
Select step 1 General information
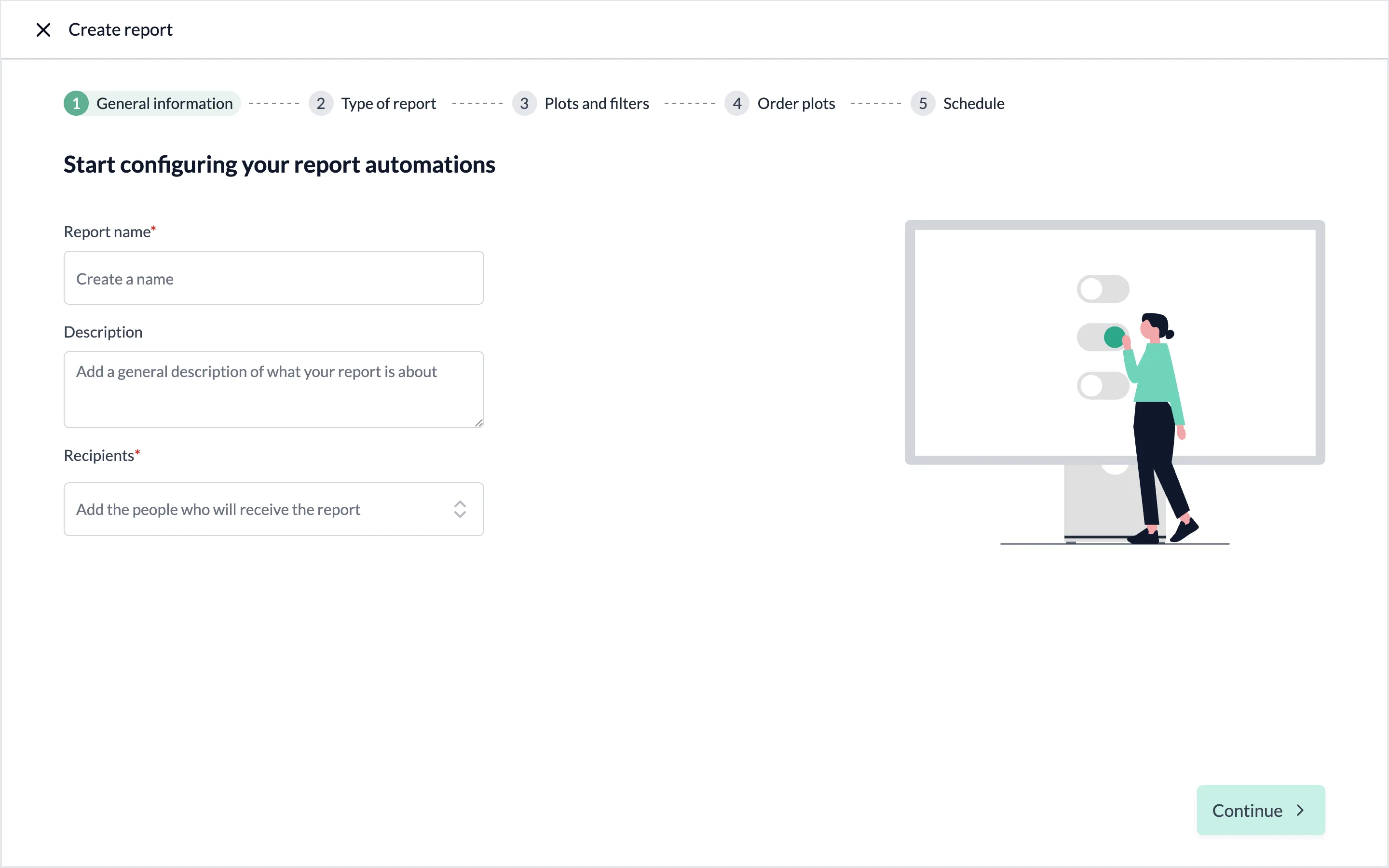151,103
